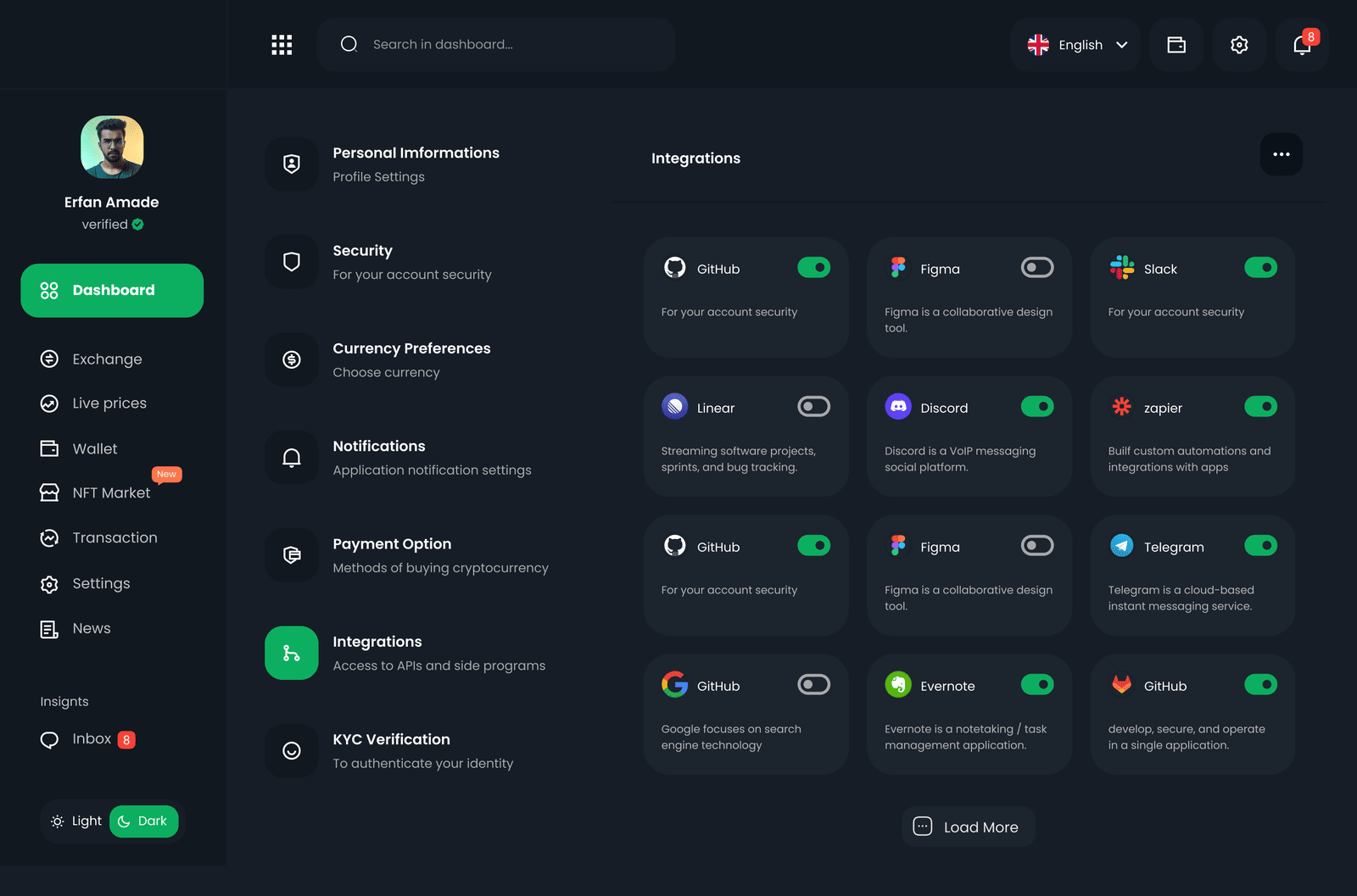1357x896 pixels.
Task: Click the Linear logo icon
Action: (675, 407)
